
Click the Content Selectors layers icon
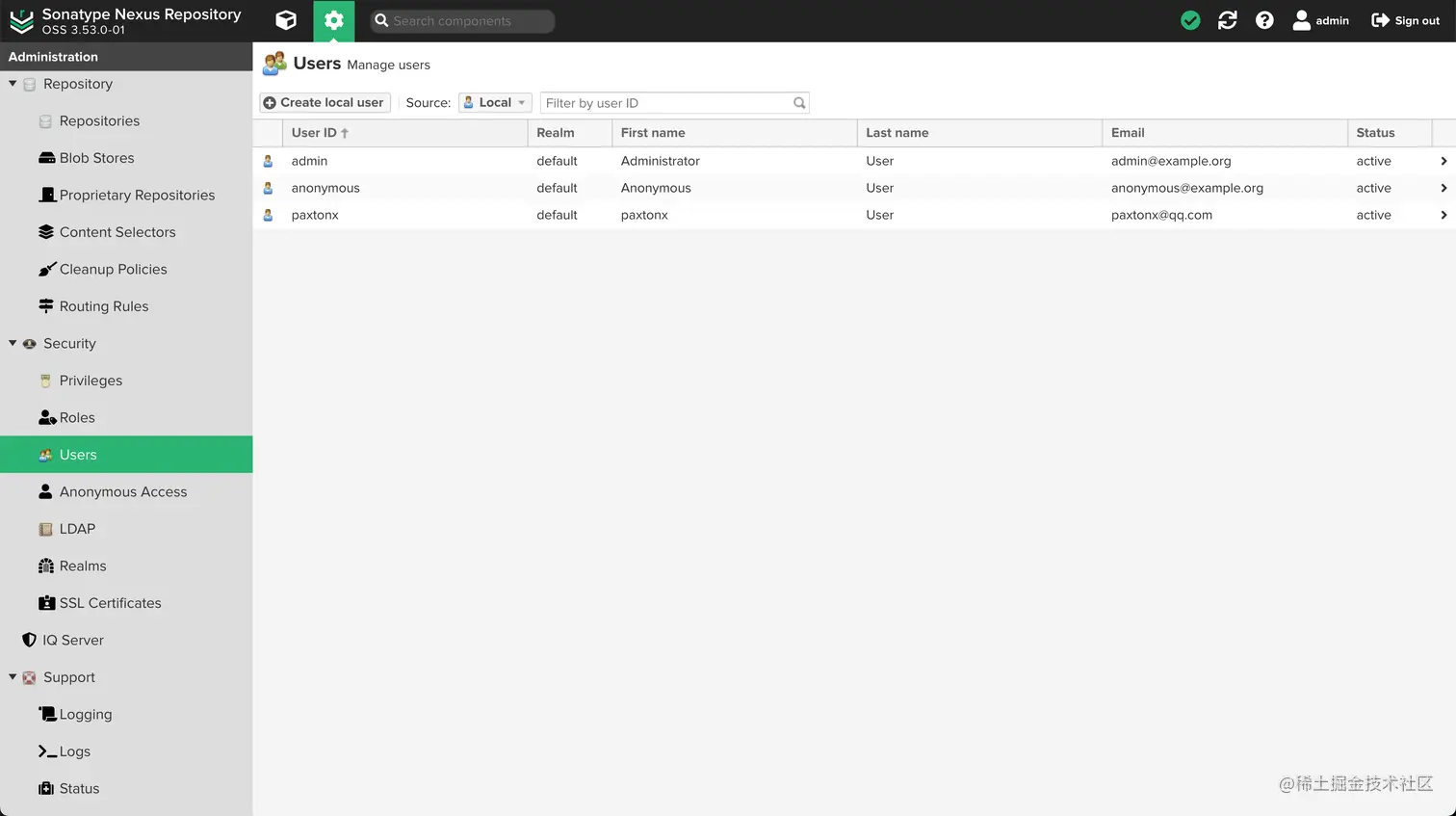46,232
